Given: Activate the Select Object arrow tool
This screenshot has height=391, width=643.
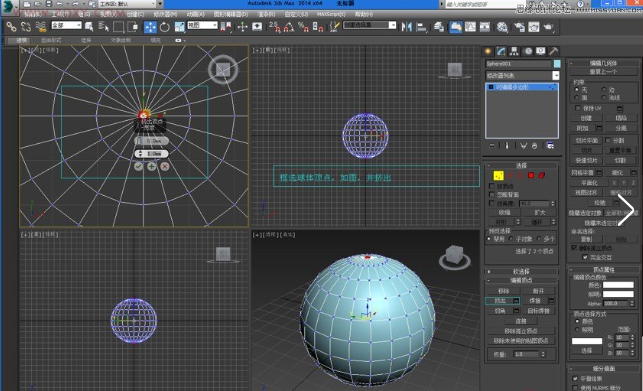Looking at the screenshot, I should click(x=89, y=27).
